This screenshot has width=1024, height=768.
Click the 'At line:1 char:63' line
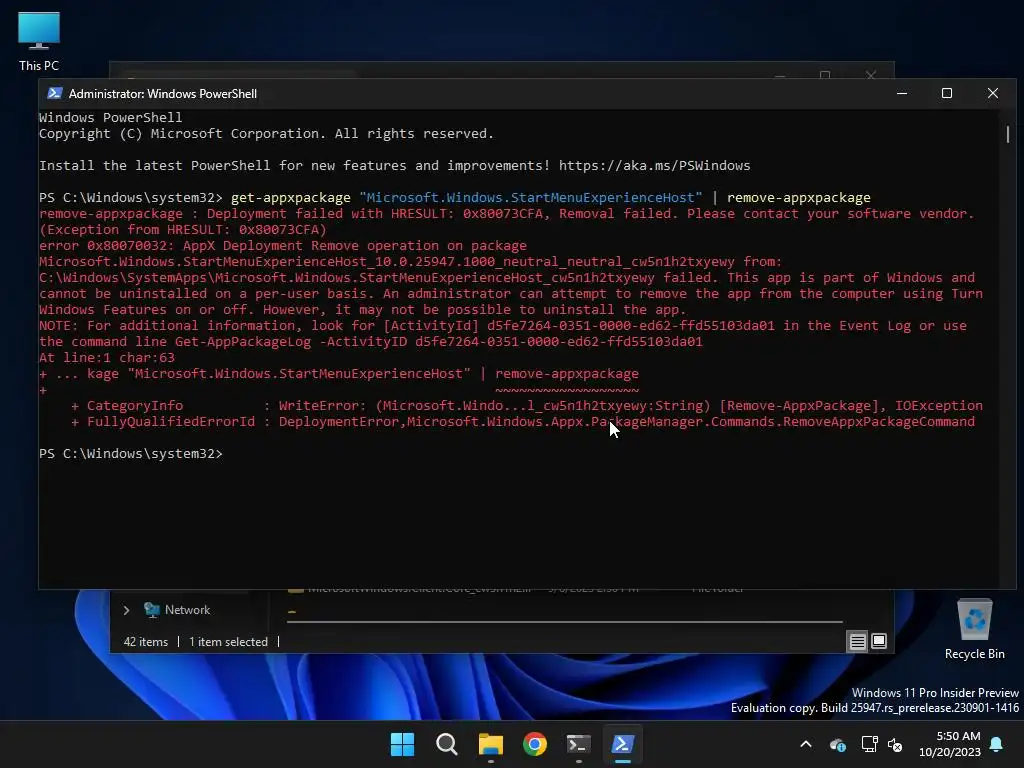click(107, 358)
